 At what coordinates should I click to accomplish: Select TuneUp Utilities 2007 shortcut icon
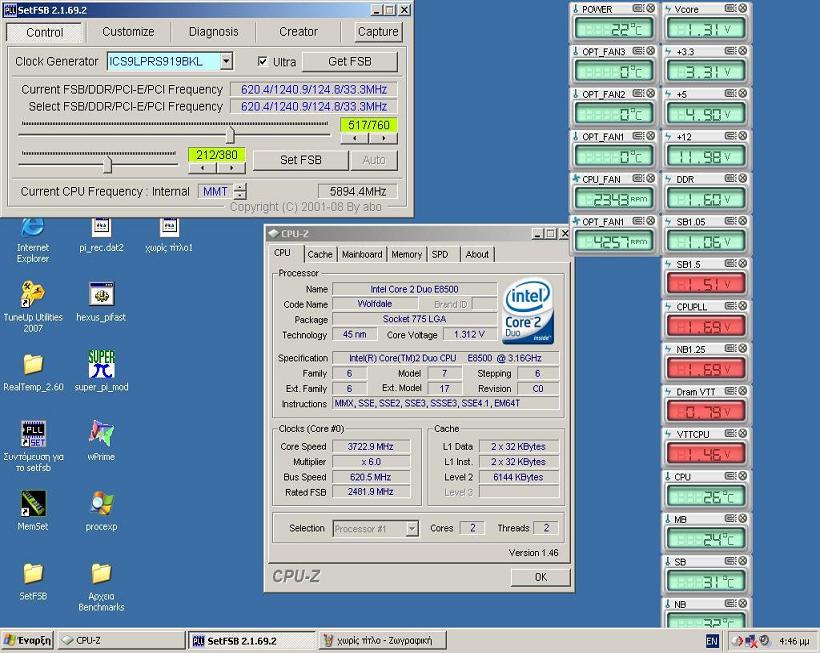pyautogui.click(x=33, y=294)
